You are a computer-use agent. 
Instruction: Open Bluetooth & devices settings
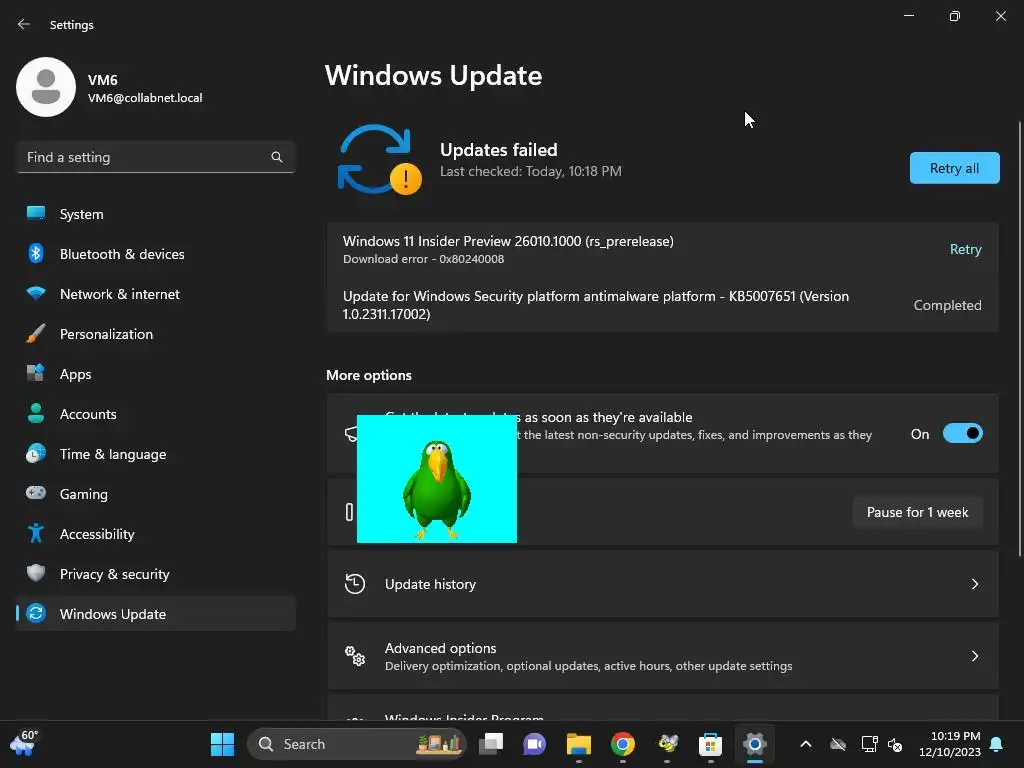point(156,254)
